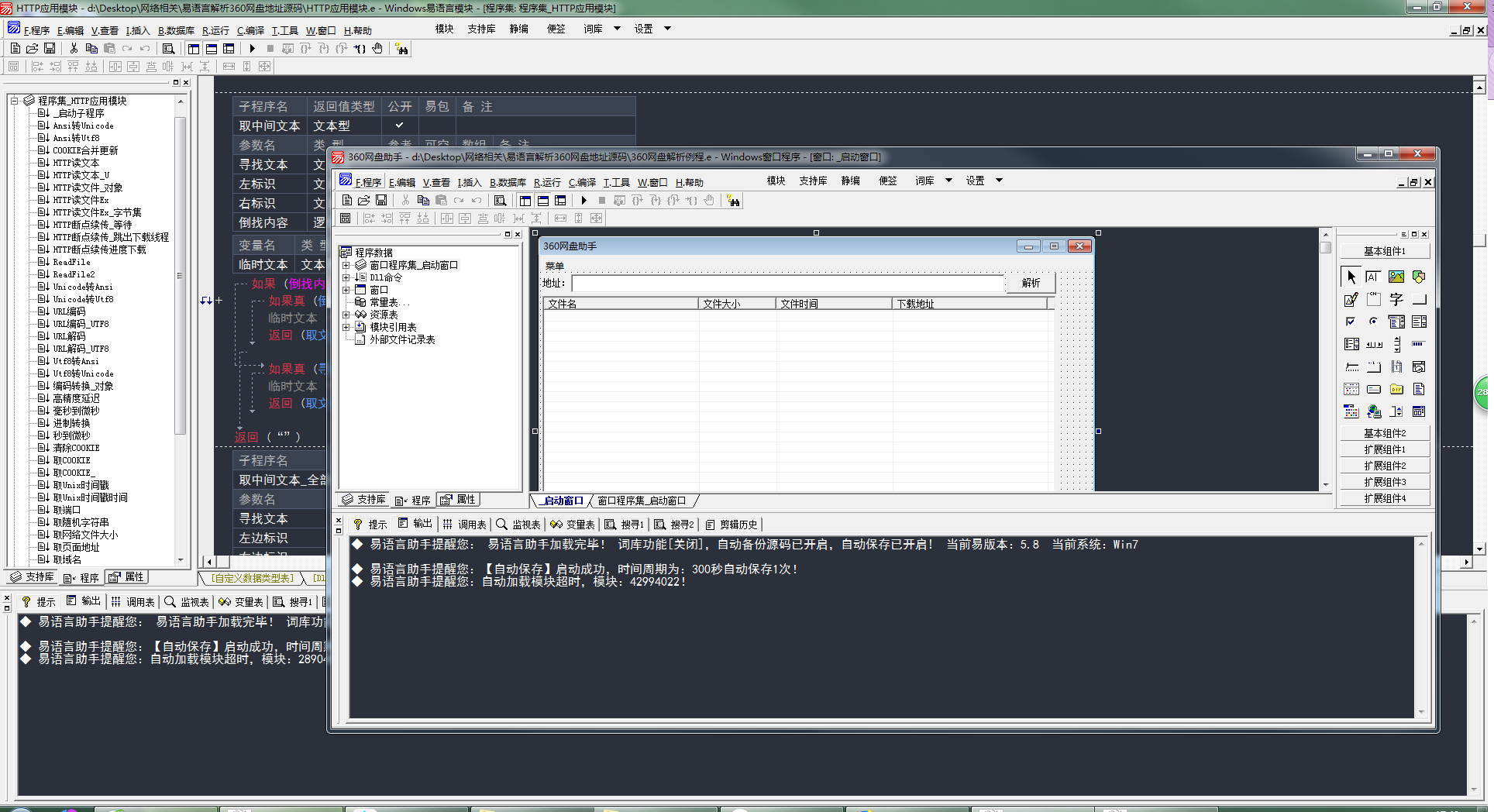Select the picture box component icon
Viewport: 1494px width, 812px height.
click(1396, 277)
